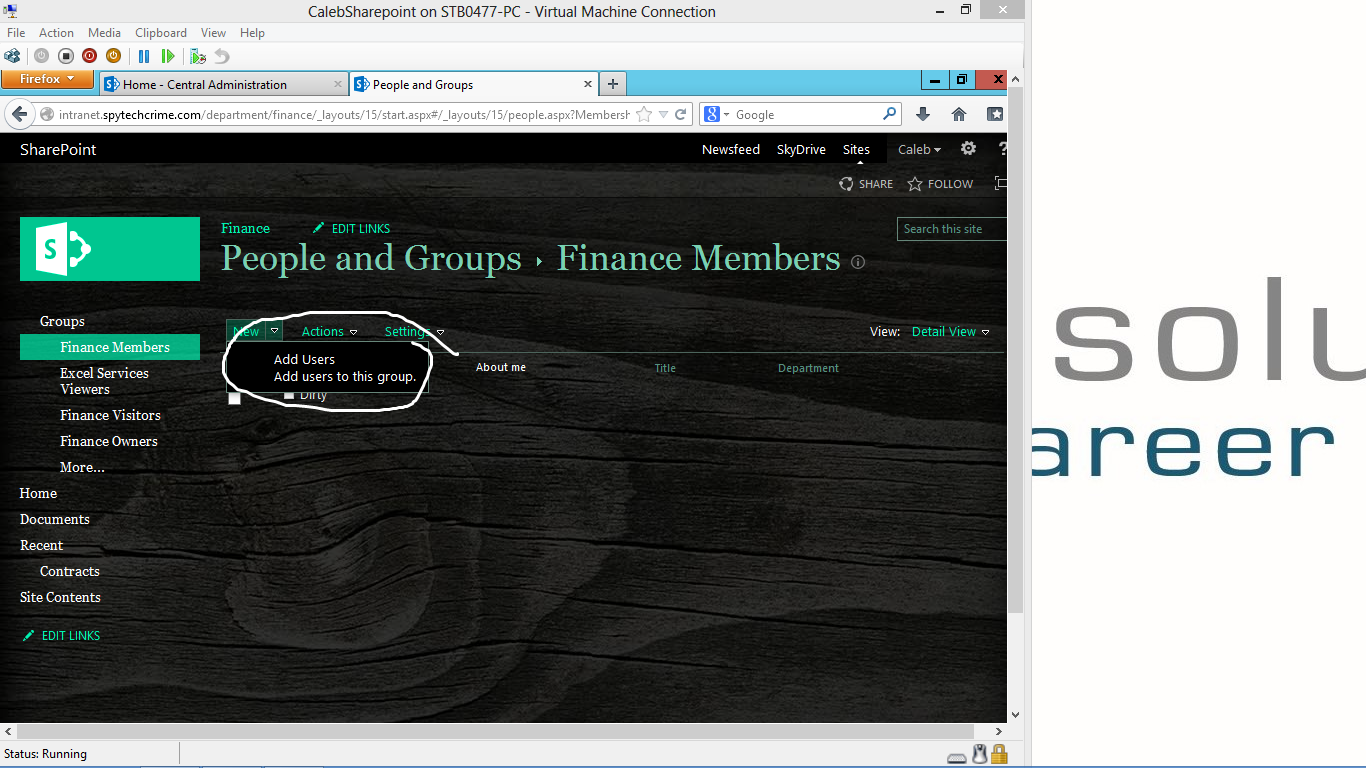
Task: Click the focus on content icon
Action: (1000, 183)
